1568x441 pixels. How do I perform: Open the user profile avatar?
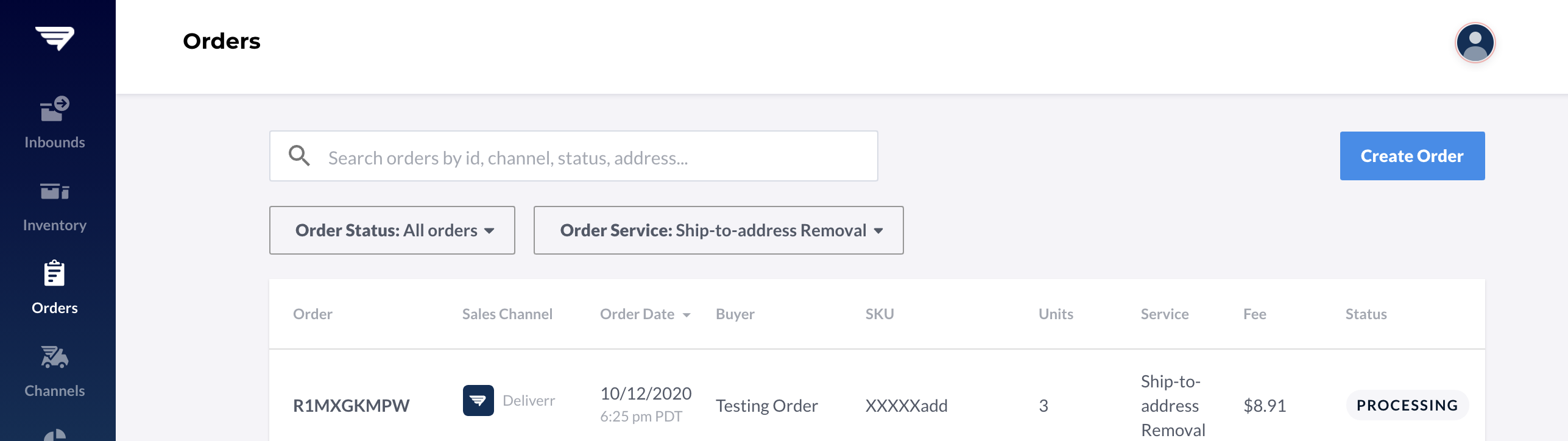1475,43
